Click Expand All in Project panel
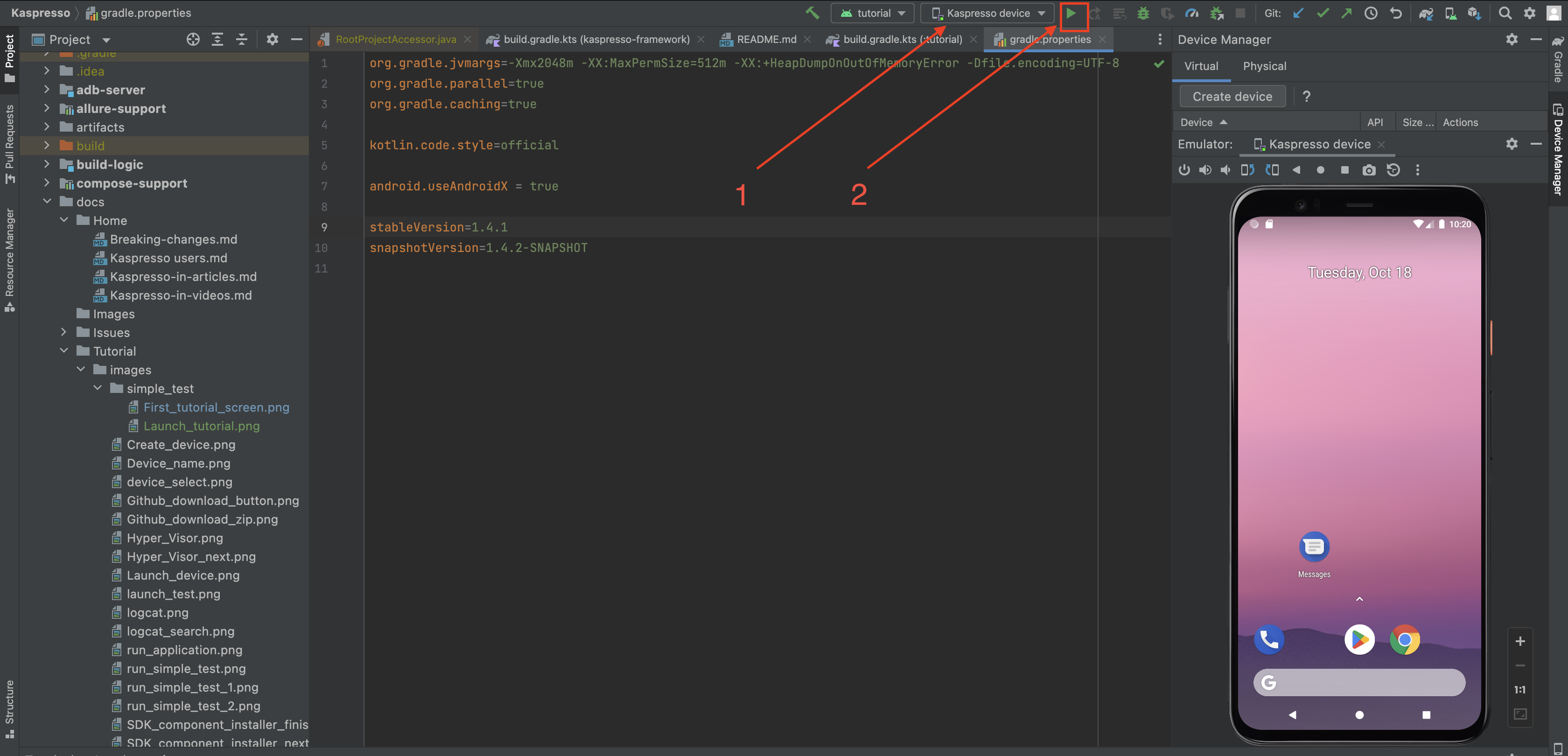Viewport: 1568px width, 756px height. (217, 40)
